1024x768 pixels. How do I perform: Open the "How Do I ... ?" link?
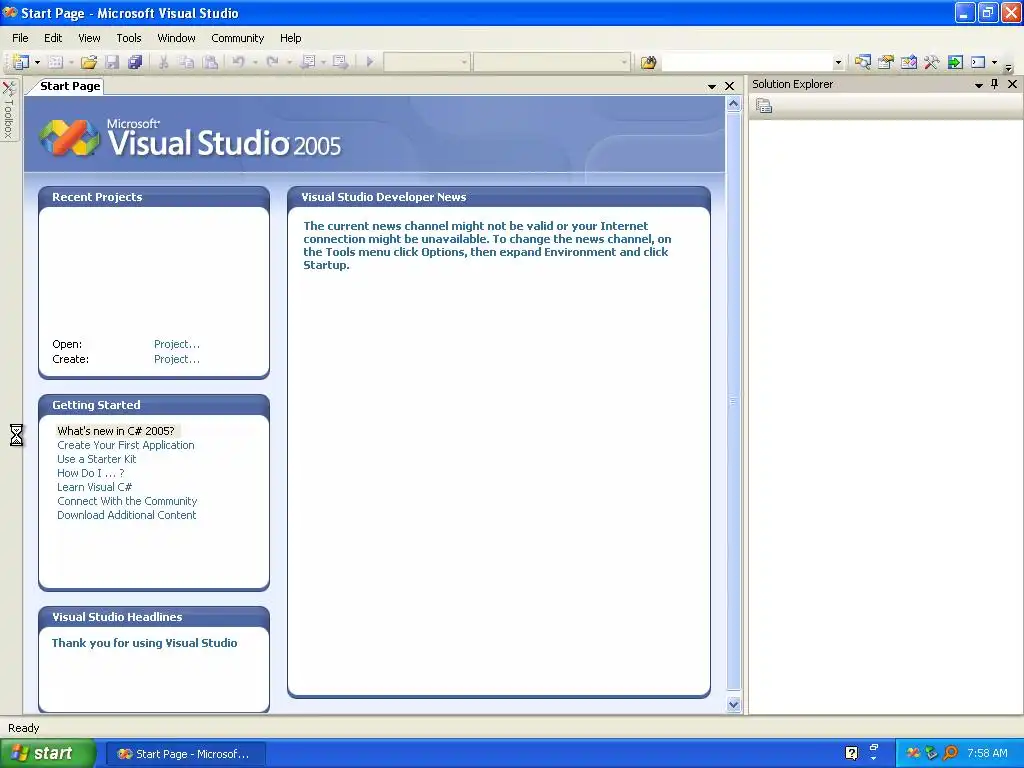click(x=90, y=473)
